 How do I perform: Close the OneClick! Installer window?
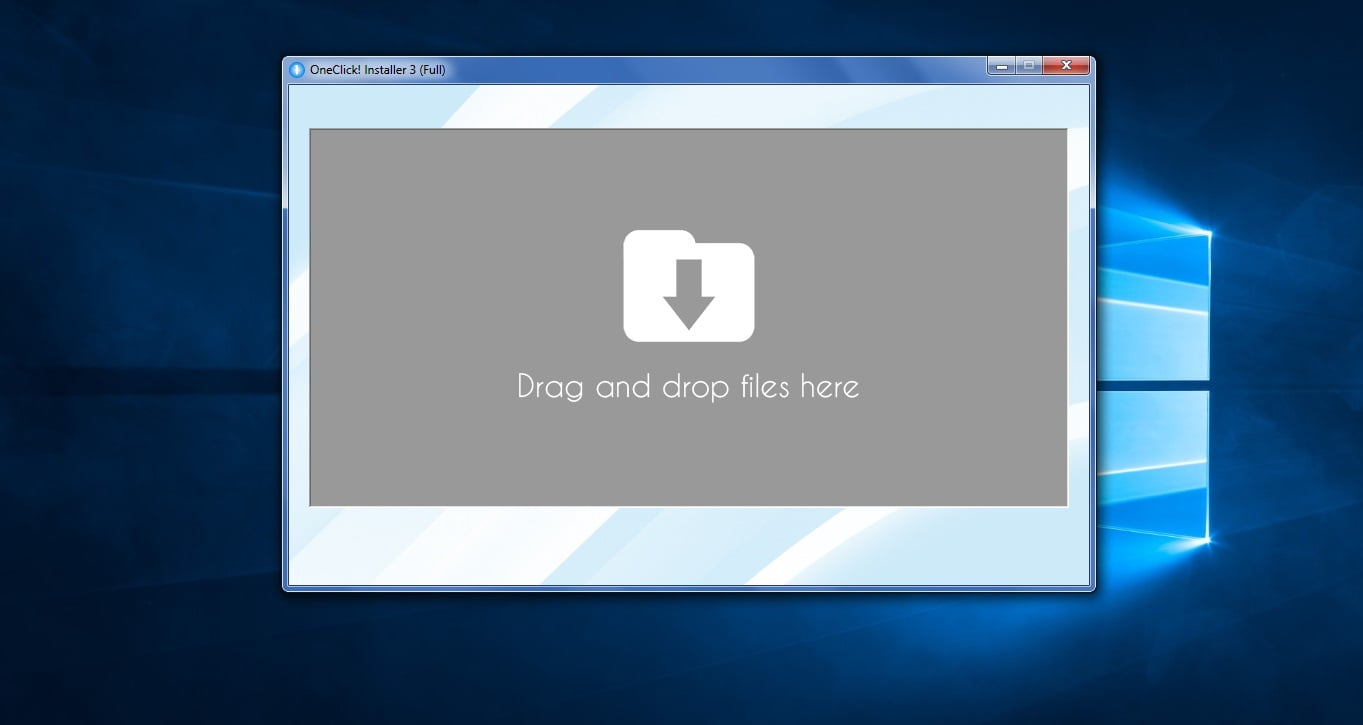click(x=1065, y=66)
